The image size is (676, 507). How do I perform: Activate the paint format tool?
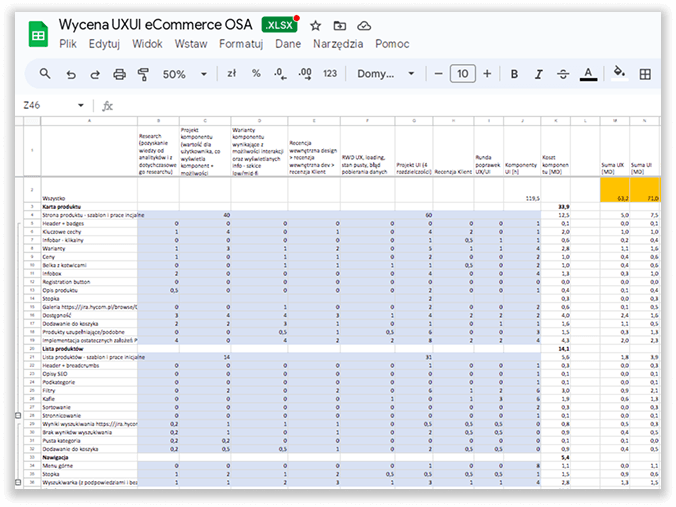tap(143, 74)
